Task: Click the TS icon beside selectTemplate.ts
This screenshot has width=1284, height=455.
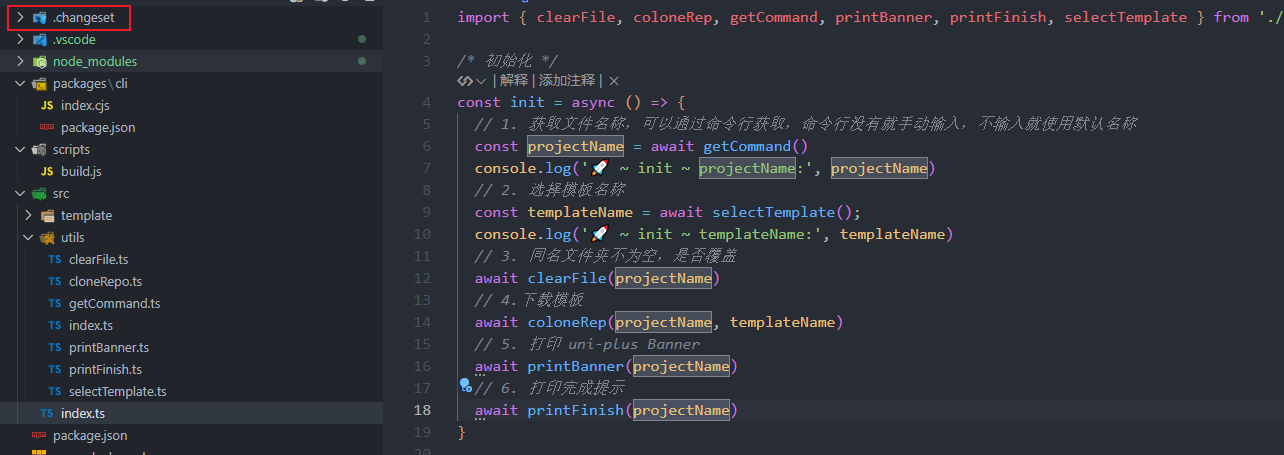Action: click(55, 392)
